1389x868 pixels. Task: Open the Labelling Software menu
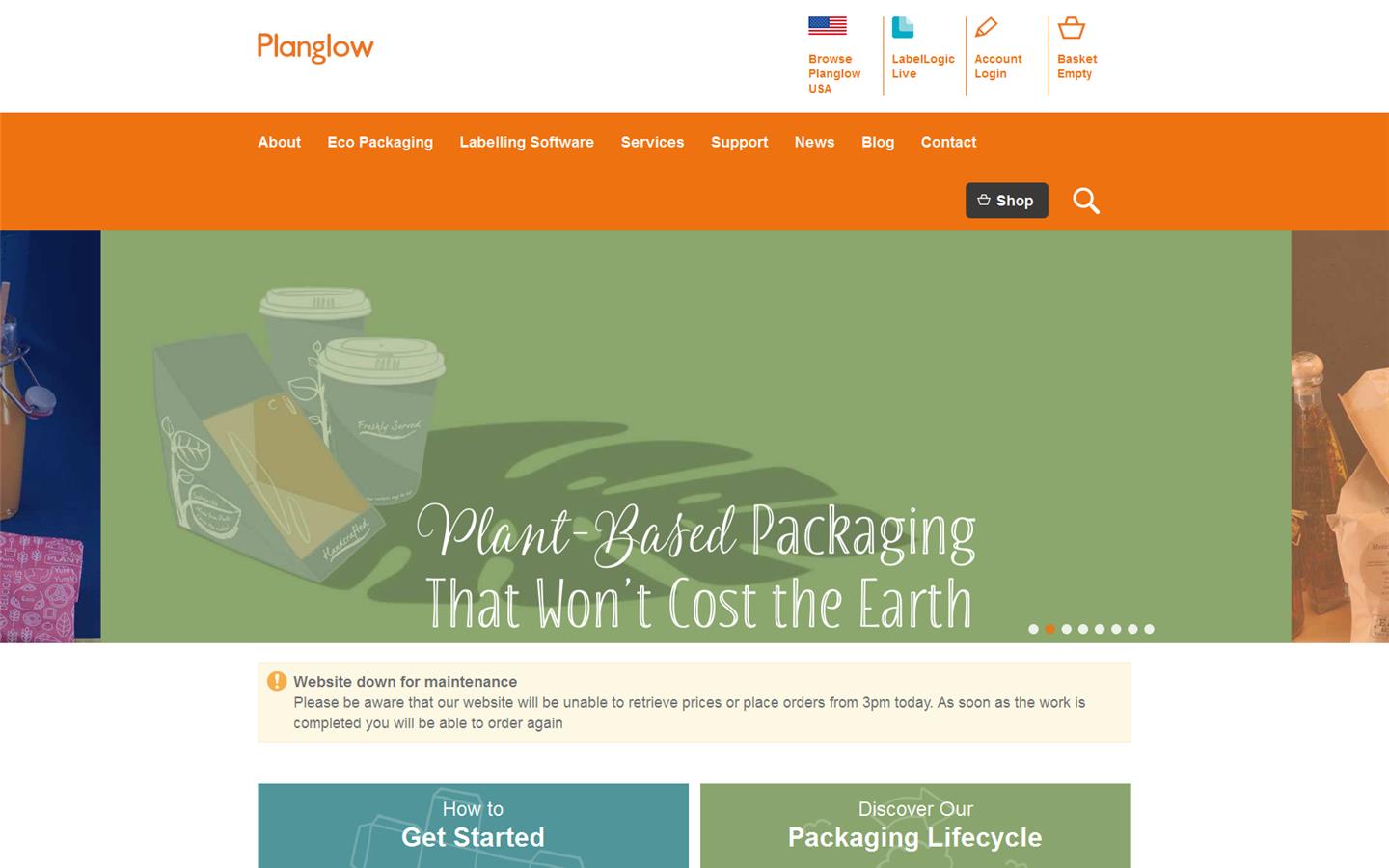click(527, 142)
